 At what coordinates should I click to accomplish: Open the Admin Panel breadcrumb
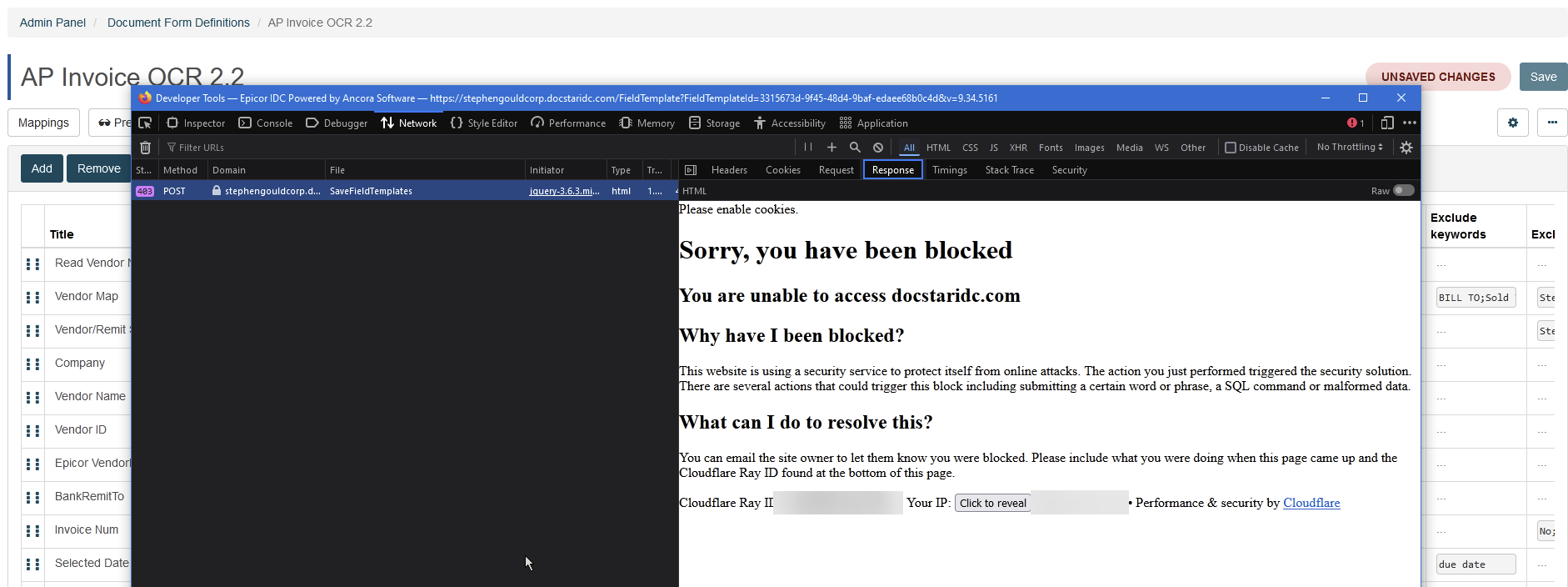[x=52, y=23]
